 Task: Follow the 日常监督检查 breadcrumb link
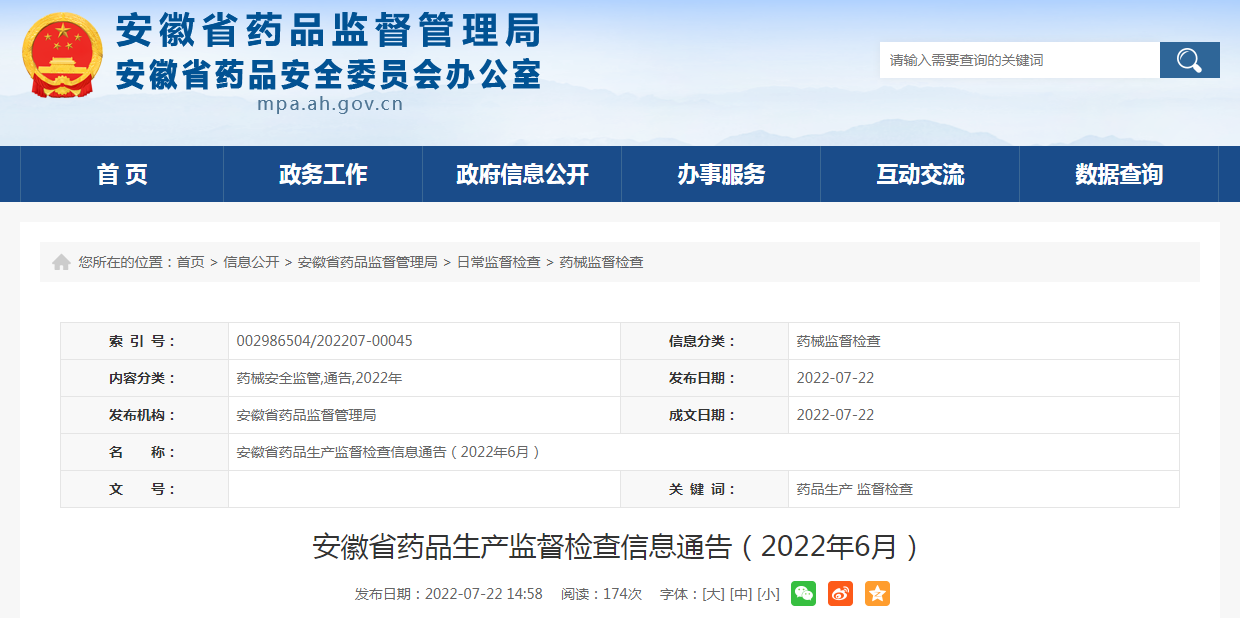point(498,262)
